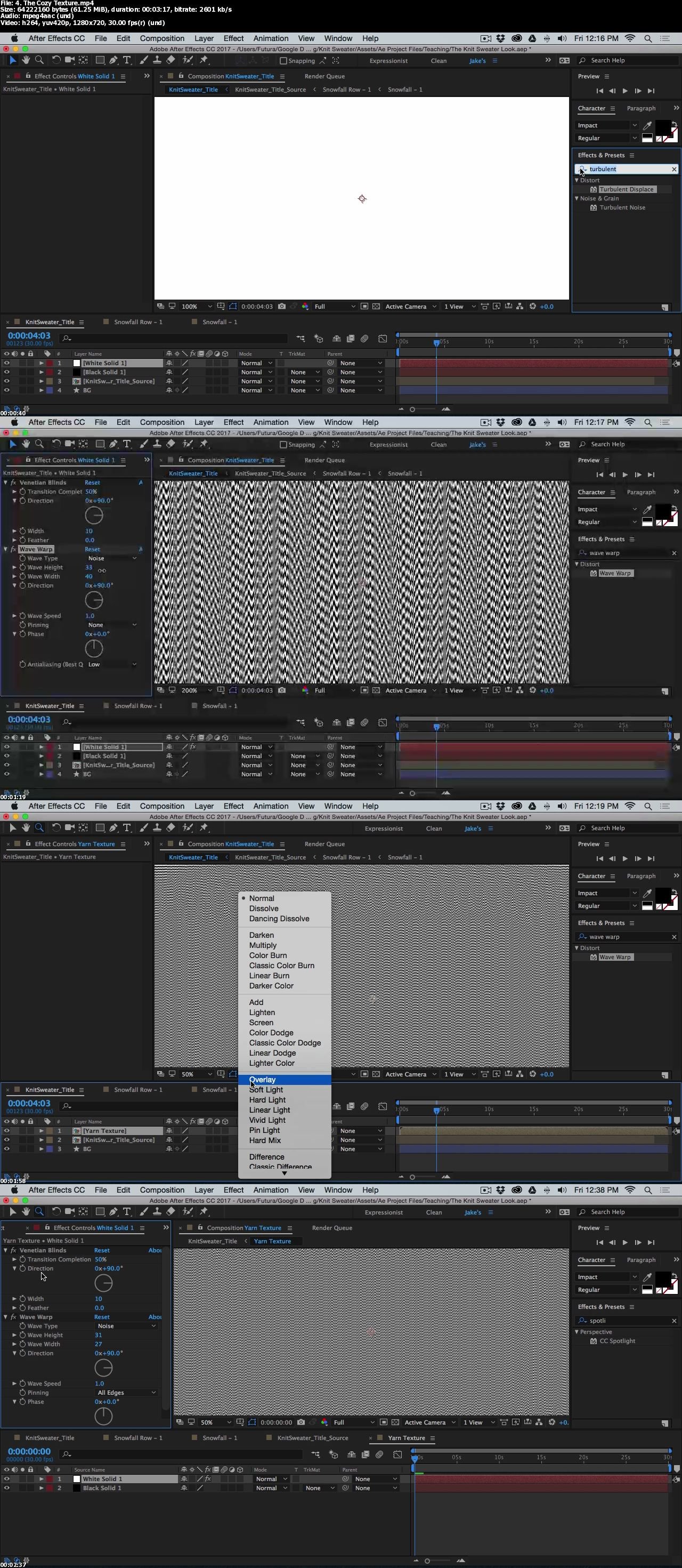Select the Zoom tool in 12:19 PM frame
The width and height of the screenshot is (682, 1568).
(39, 828)
